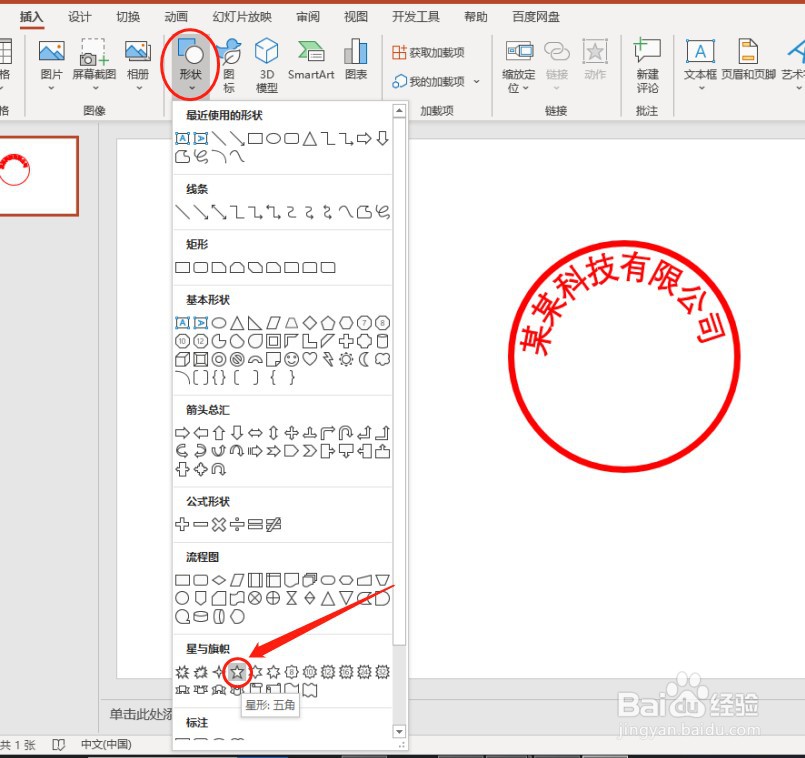805x758 pixels.
Task: Select the striped right arrow shape
Action: pyautogui.click(x=255, y=451)
